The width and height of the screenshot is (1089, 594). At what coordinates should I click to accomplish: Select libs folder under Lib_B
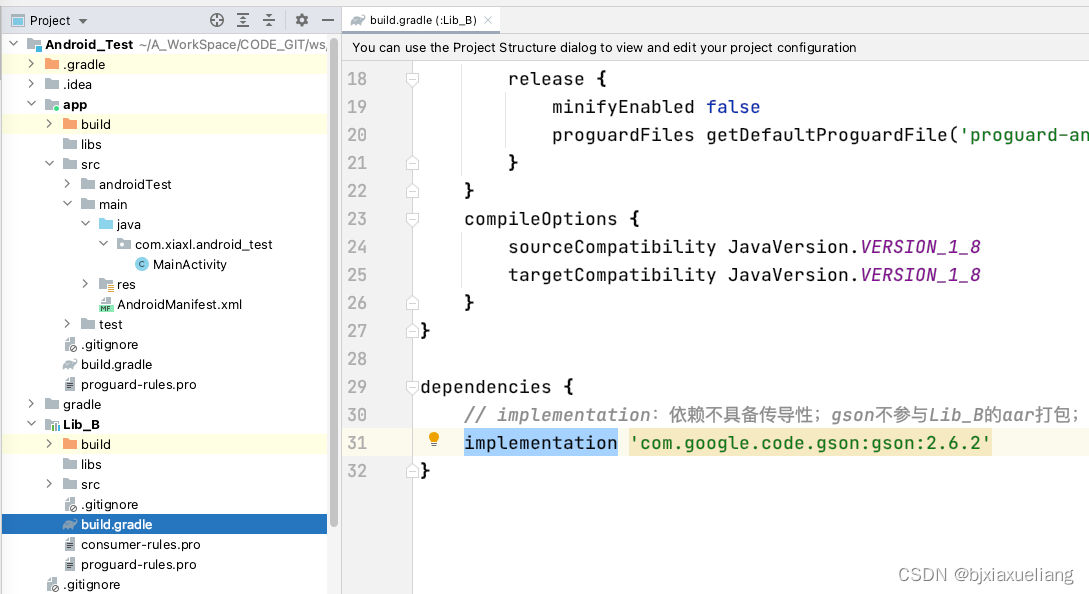[x=91, y=464]
